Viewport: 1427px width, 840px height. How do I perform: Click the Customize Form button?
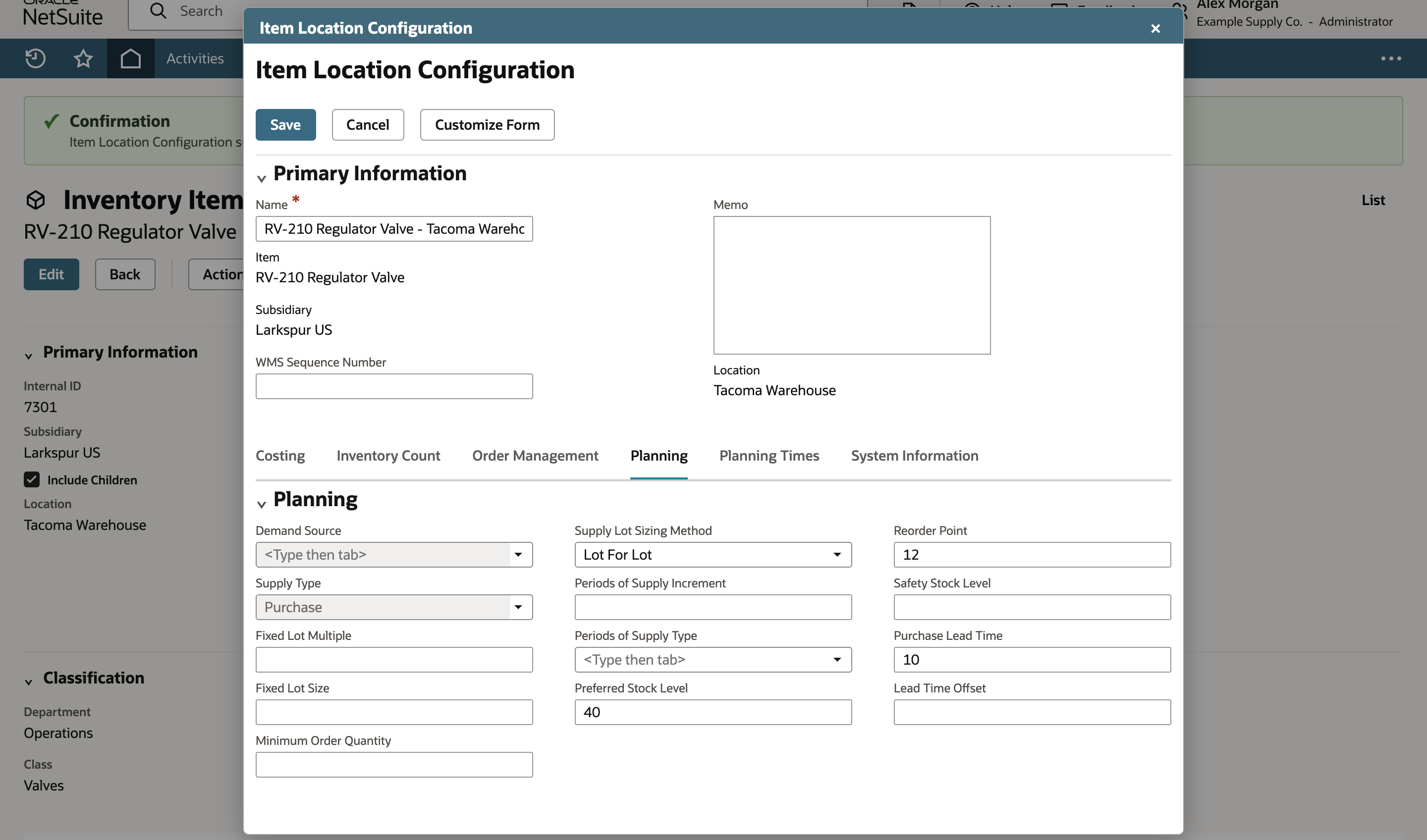(x=487, y=124)
